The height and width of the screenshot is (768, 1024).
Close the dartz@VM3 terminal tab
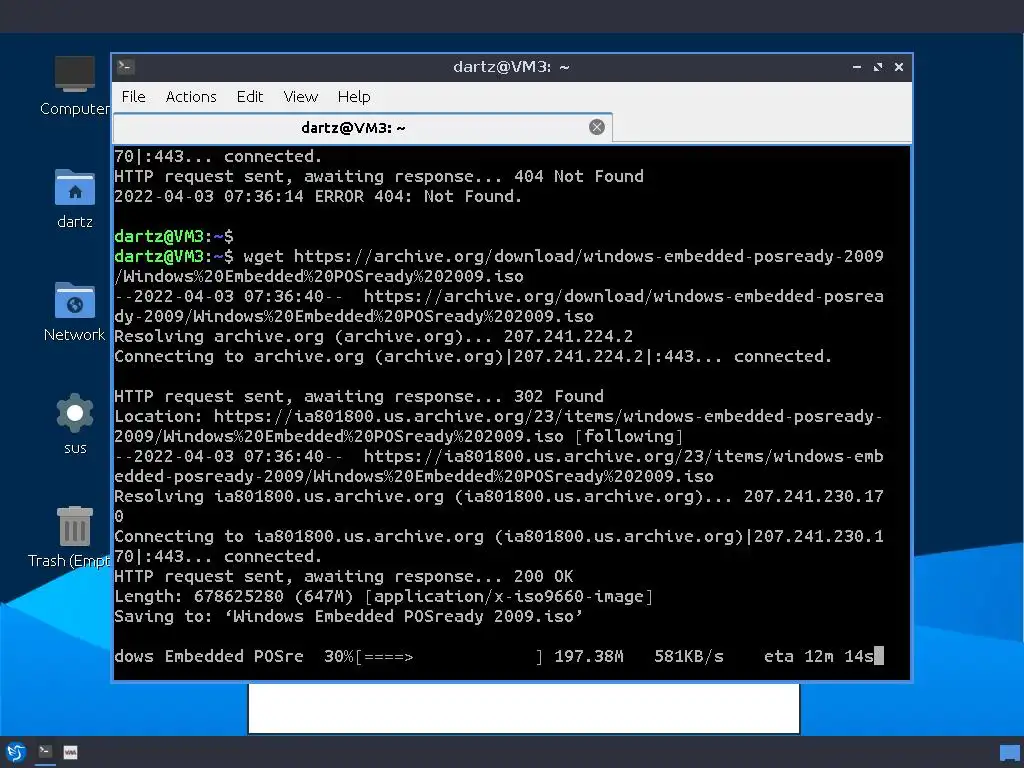[x=596, y=127]
